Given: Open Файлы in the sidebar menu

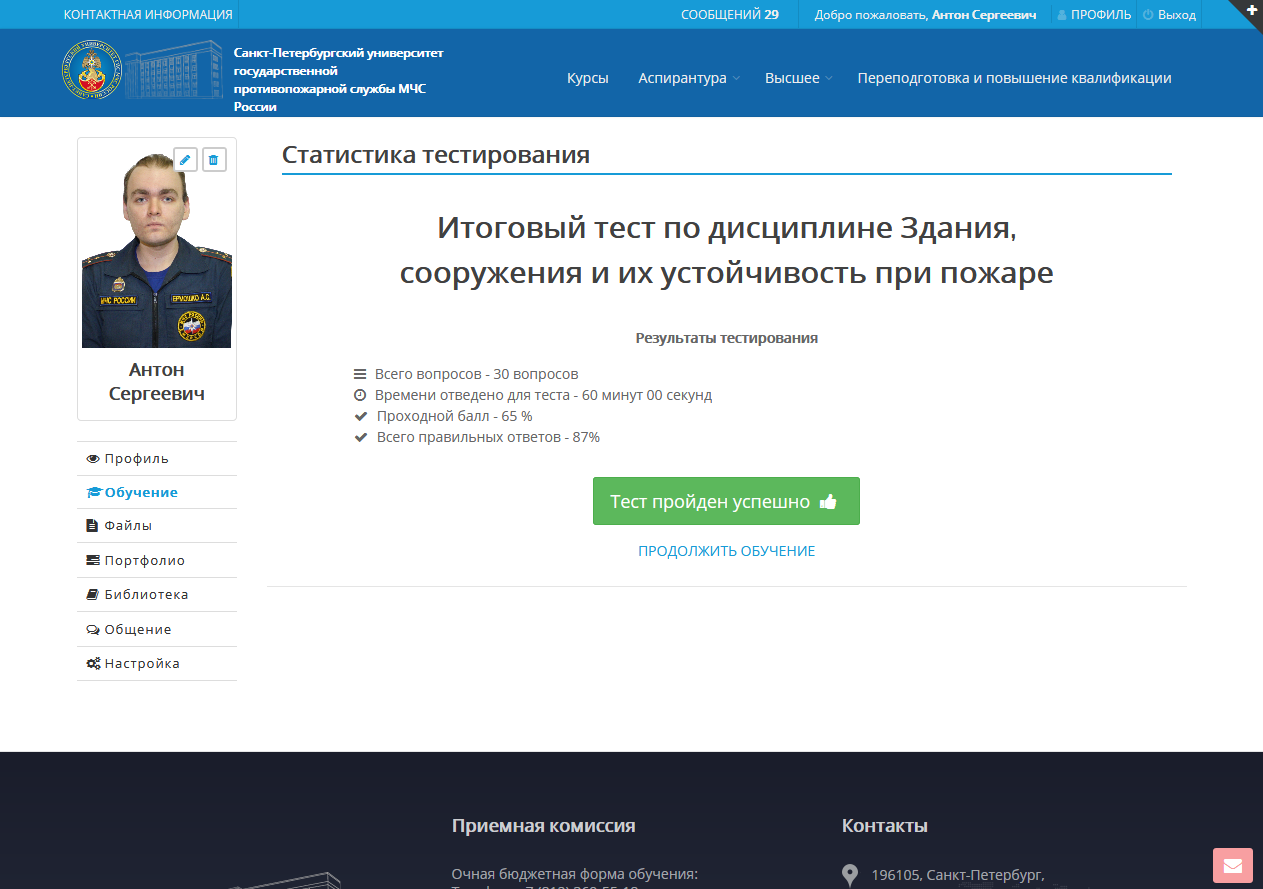Looking at the screenshot, I should pyautogui.click(x=128, y=525).
